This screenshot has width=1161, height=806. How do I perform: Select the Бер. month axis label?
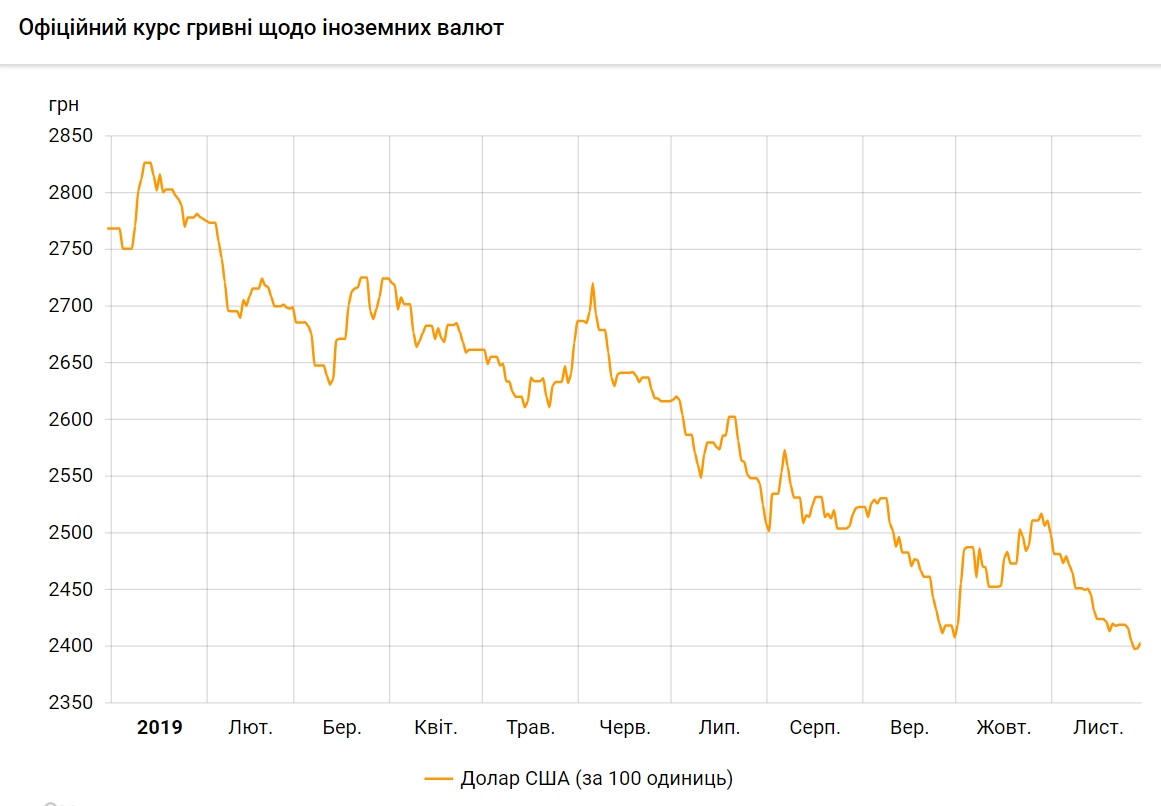pos(342,728)
